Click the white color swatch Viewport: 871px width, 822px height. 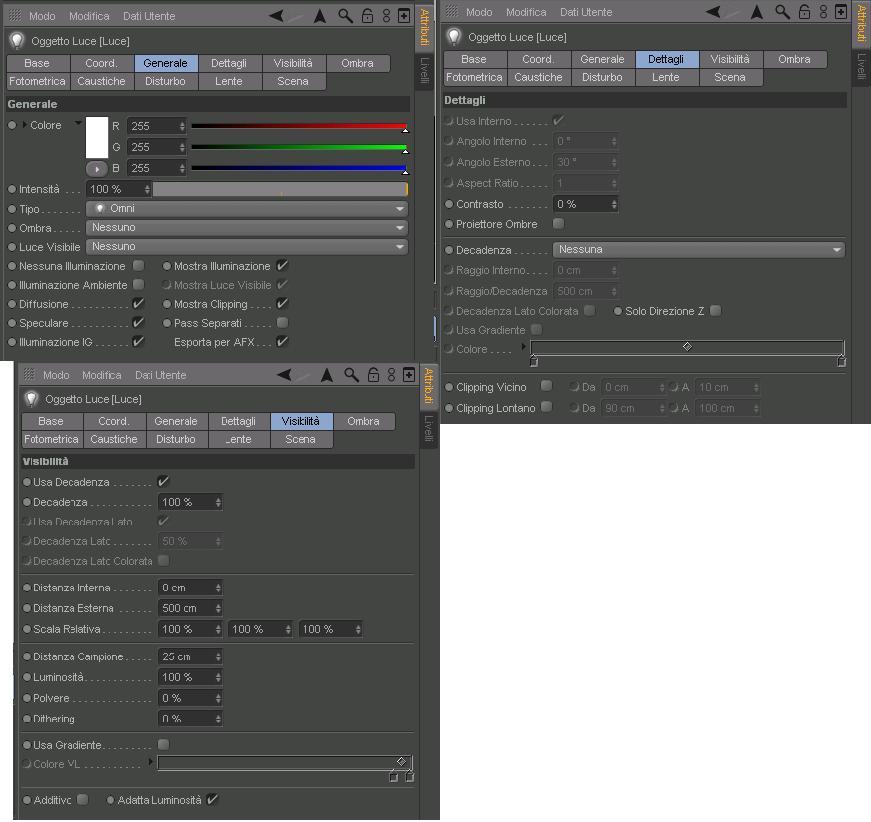pos(97,137)
